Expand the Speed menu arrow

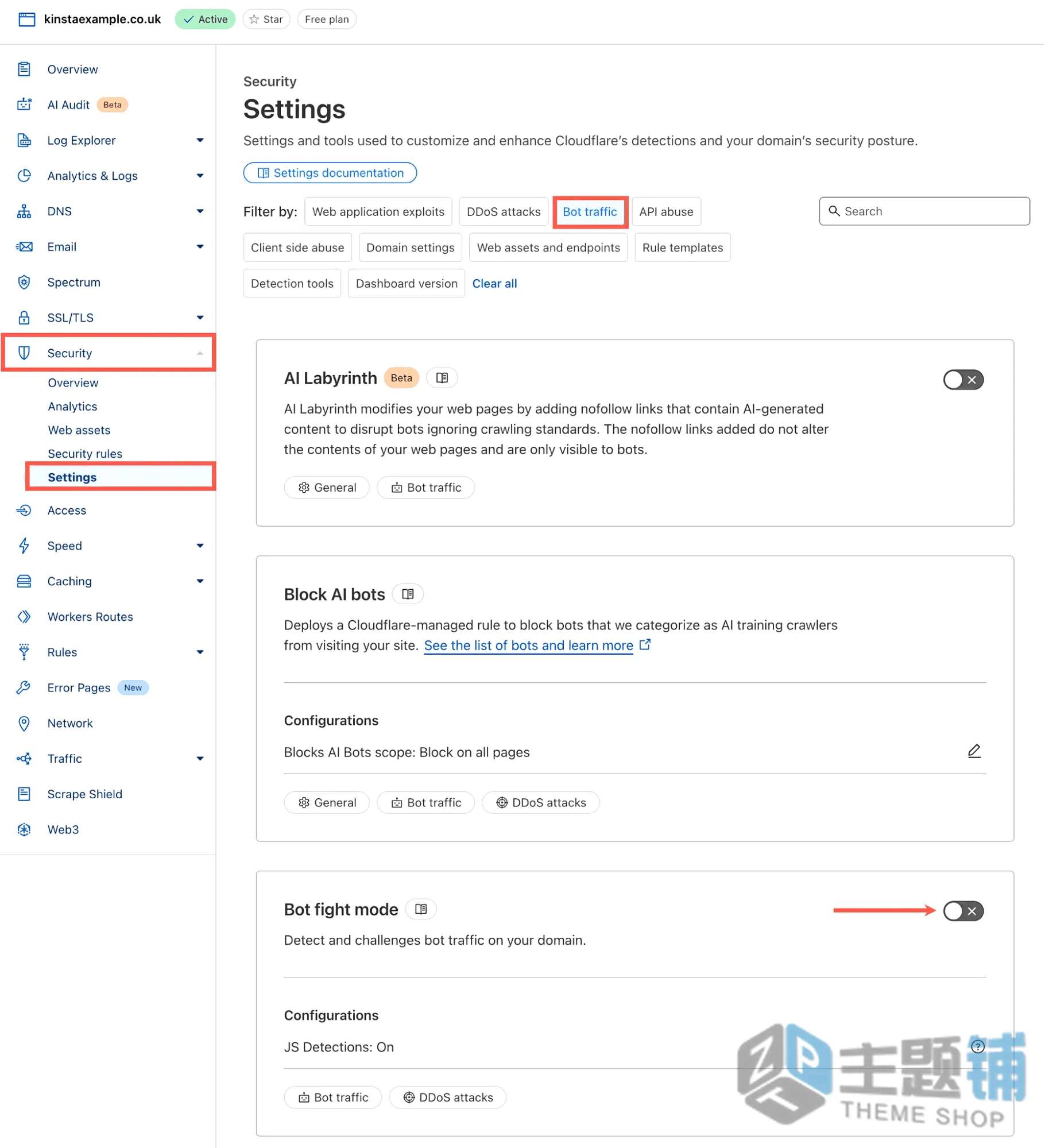[200, 546]
